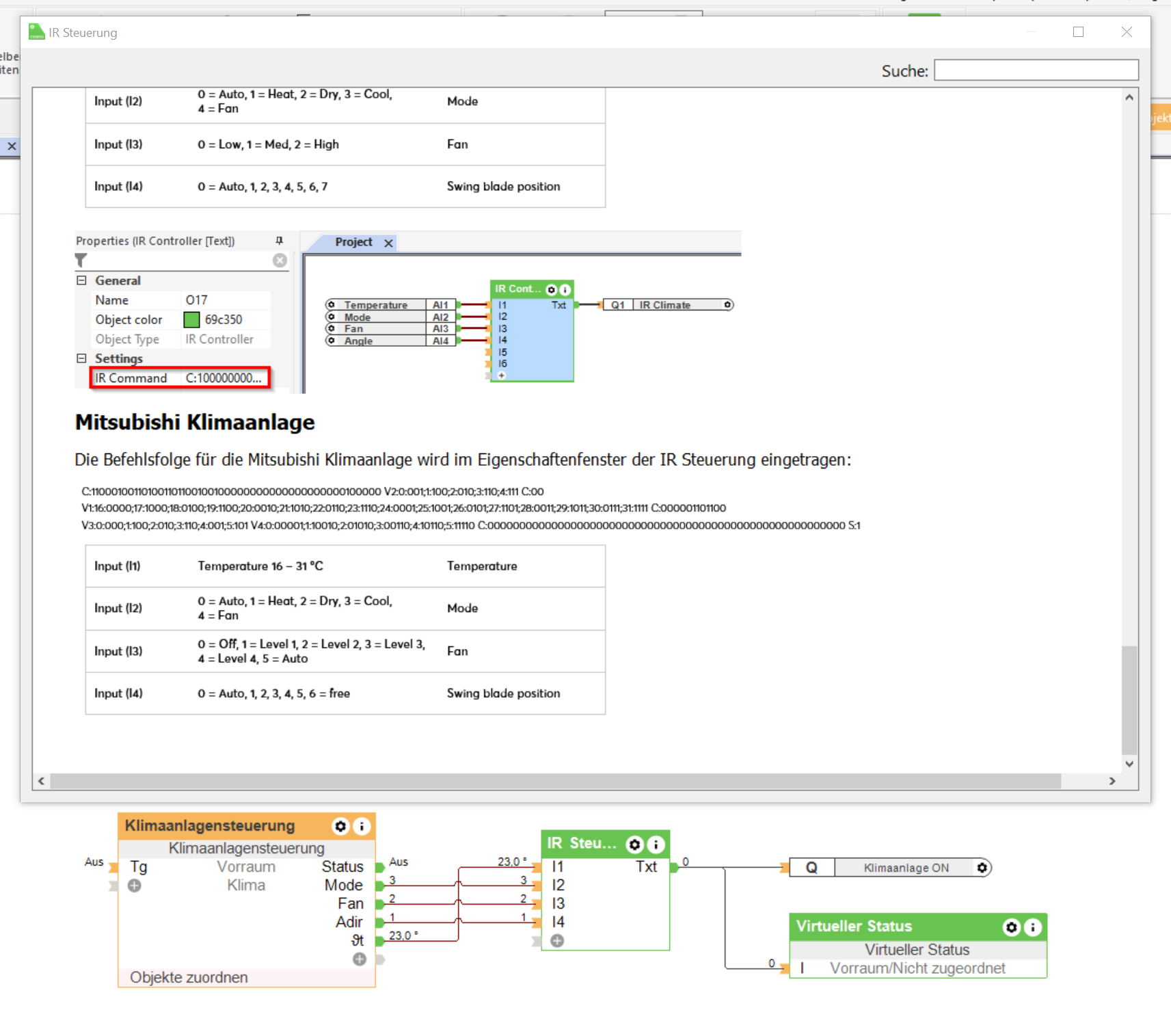
Task: Click scroll down arrow of help window
Action: 1129,764
